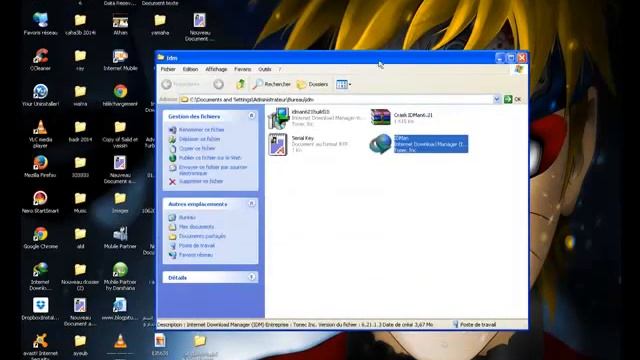Collapse the Autres emplacements panel

(x=251, y=203)
